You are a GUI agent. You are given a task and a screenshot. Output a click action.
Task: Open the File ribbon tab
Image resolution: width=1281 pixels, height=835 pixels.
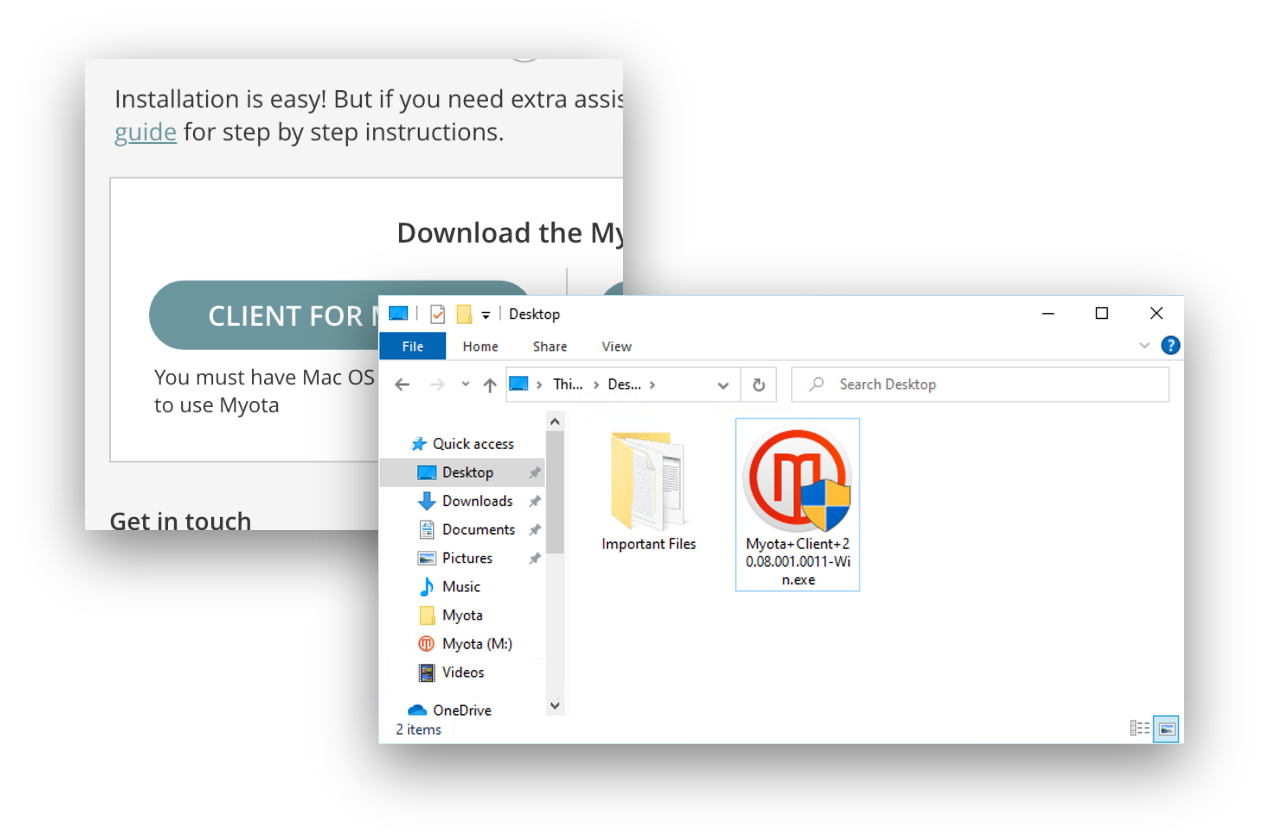[412, 346]
